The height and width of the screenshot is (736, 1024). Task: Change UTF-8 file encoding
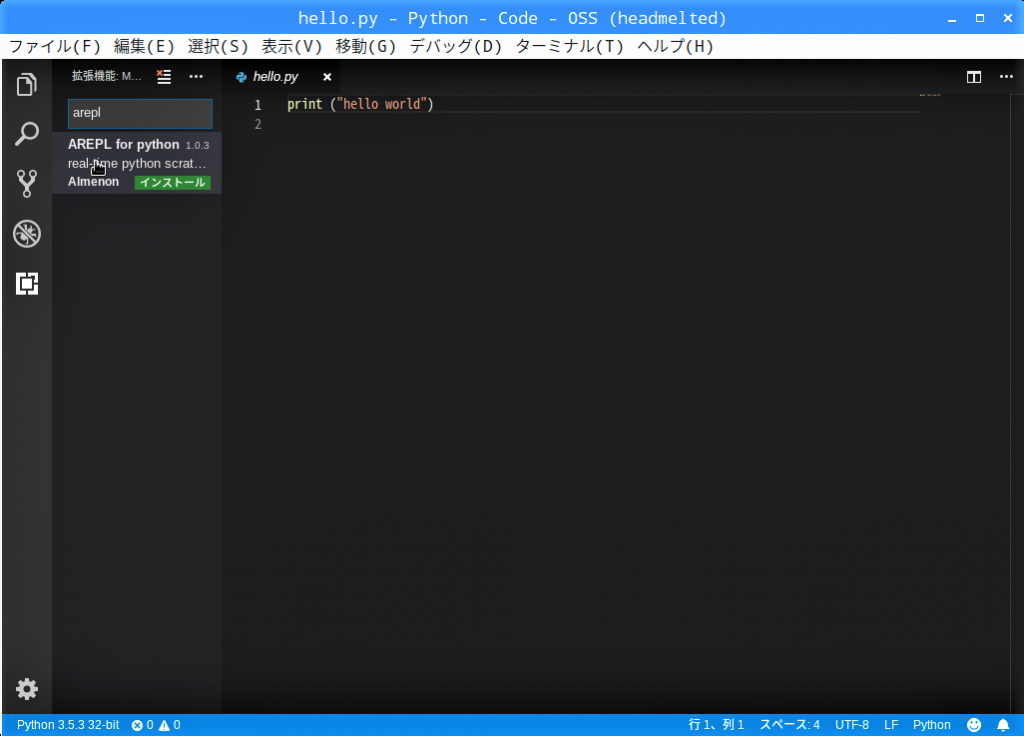852,725
